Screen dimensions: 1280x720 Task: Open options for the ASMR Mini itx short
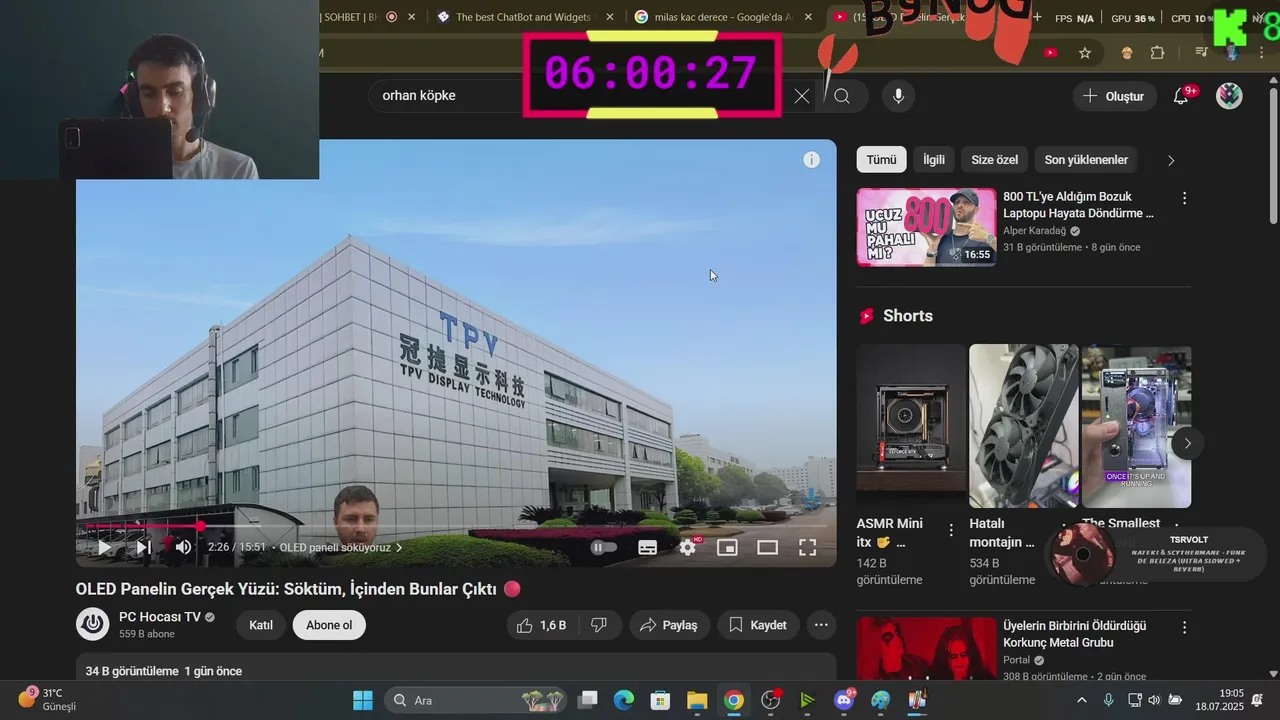pyautogui.click(x=951, y=529)
